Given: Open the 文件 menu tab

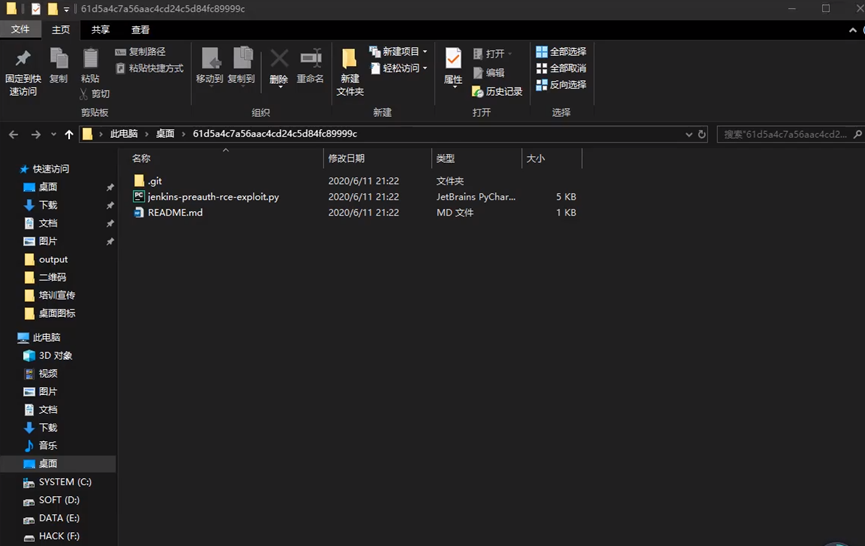Looking at the screenshot, I should (x=20, y=30).
